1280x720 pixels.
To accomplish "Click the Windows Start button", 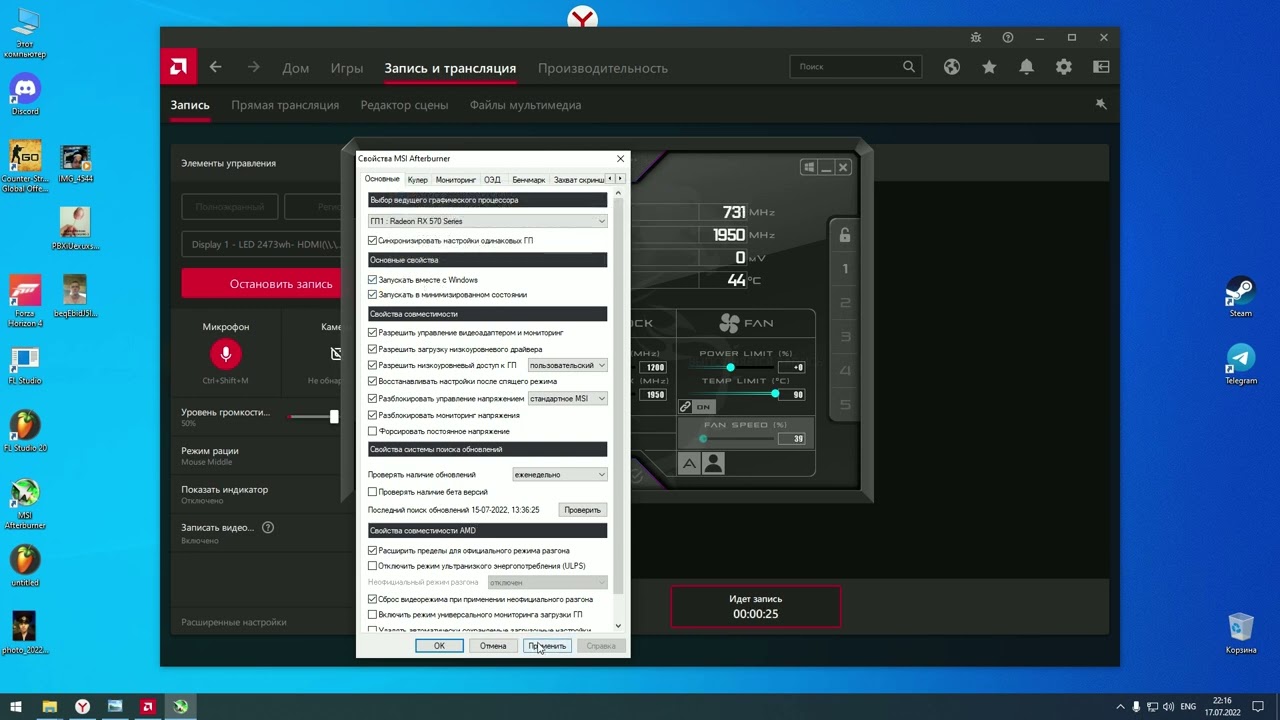I will 16,706.
